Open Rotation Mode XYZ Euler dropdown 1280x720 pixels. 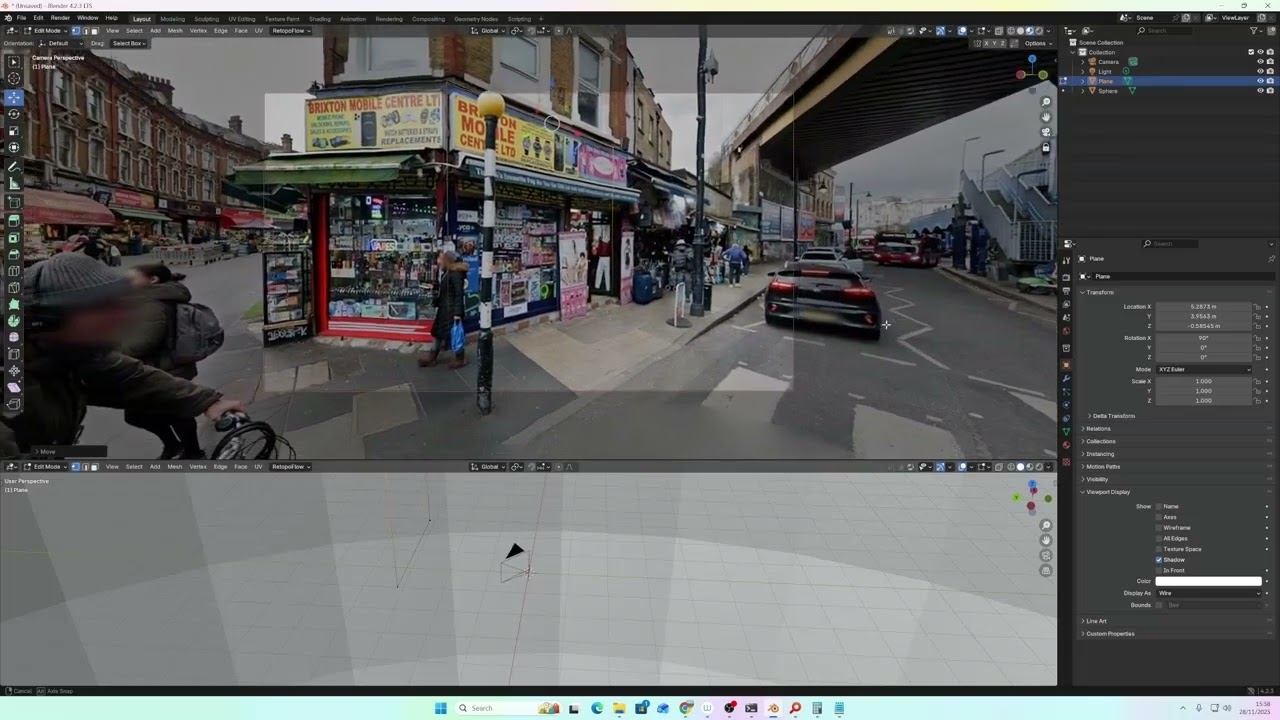(x=1204, y=369)
